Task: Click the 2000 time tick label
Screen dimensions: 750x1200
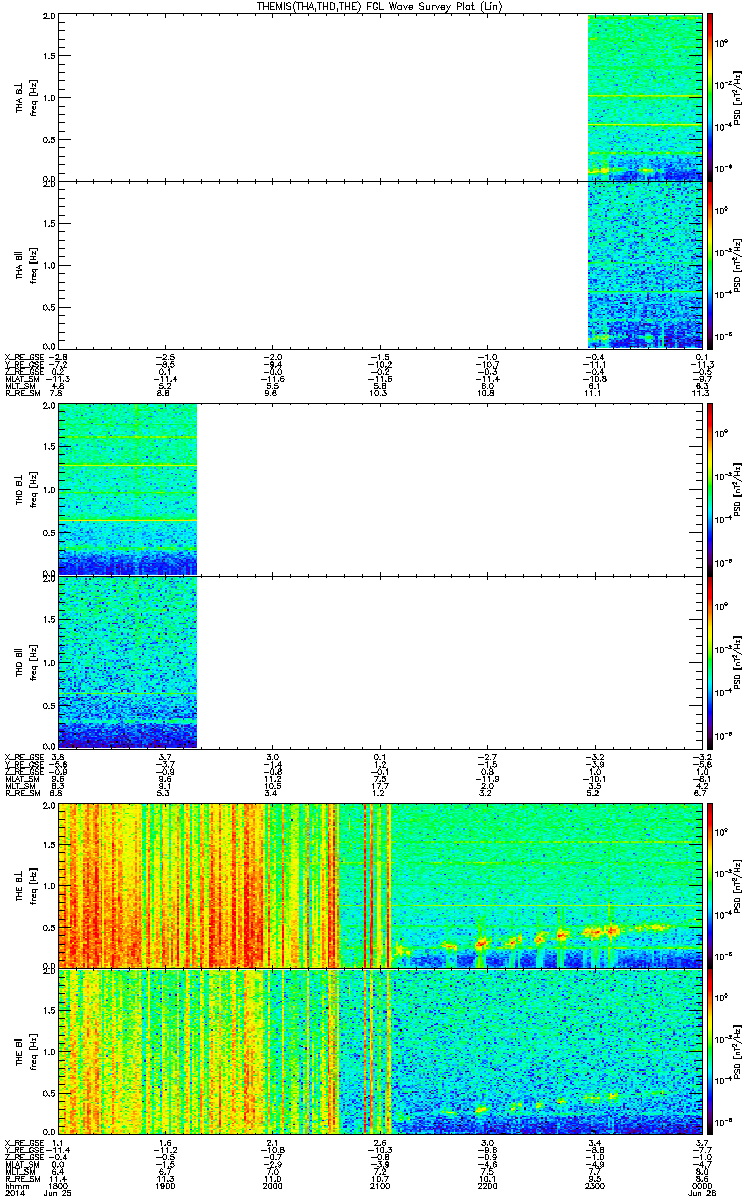Action: pos(274,1186)
